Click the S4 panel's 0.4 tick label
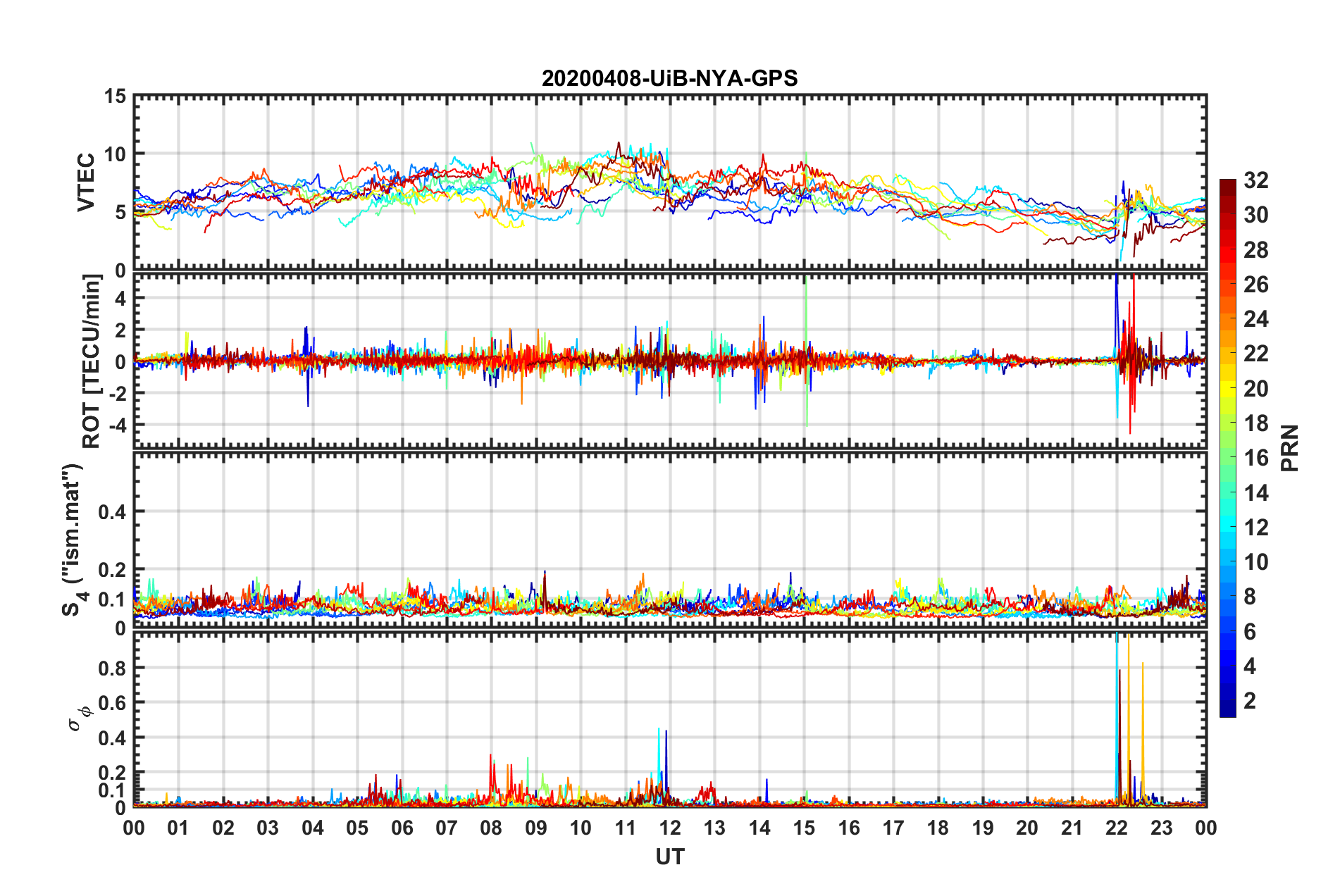 pyautogui.click(x=113, y=512)
